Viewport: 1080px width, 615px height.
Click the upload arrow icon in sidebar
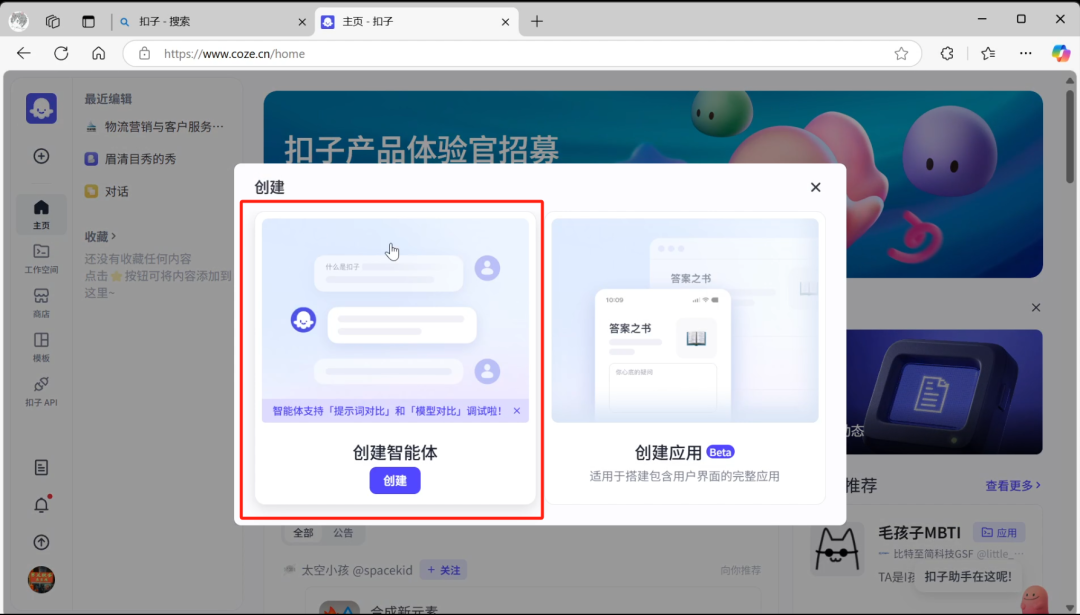click(x=41, y=542)
